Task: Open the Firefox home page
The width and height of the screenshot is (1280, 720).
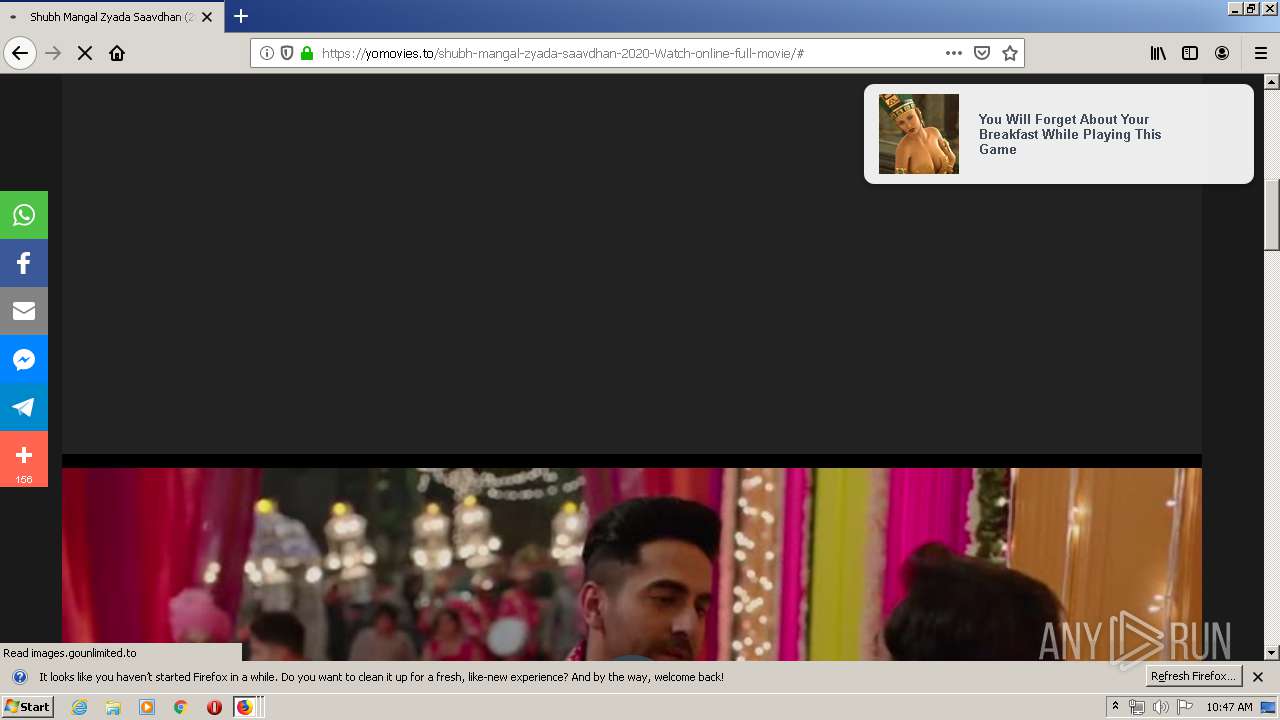Action: pyautogui.click(x=117, y=53)
